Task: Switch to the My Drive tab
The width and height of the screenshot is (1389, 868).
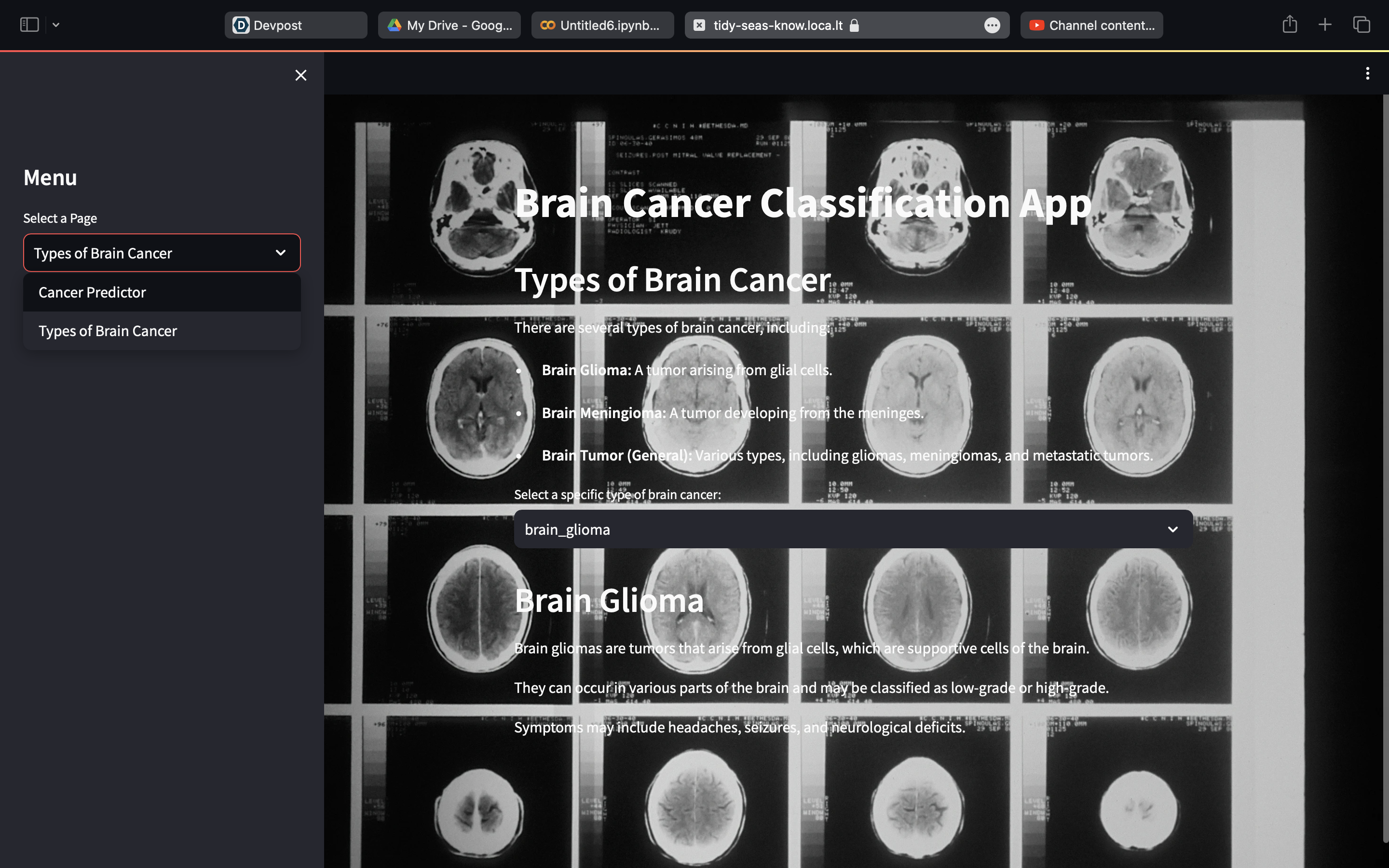Action: (x=449, y=25)
